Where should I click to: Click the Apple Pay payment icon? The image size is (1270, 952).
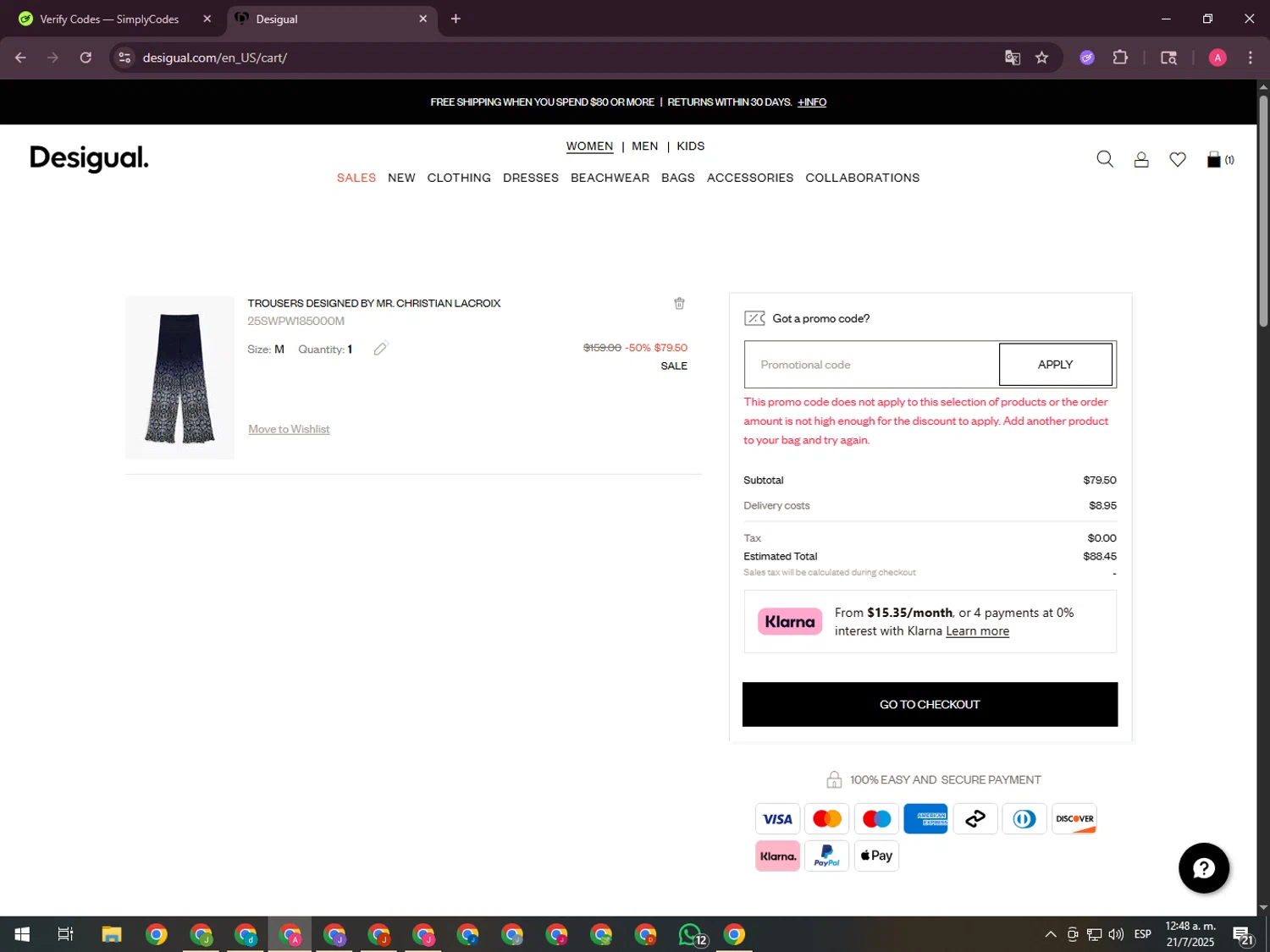click(x=876, y=856)
